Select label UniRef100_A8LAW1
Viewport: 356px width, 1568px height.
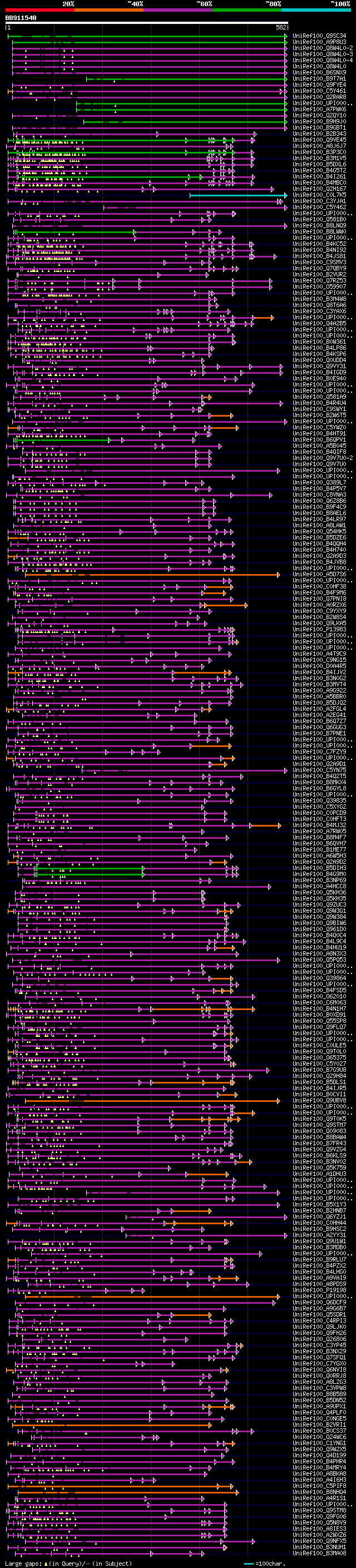319,525
